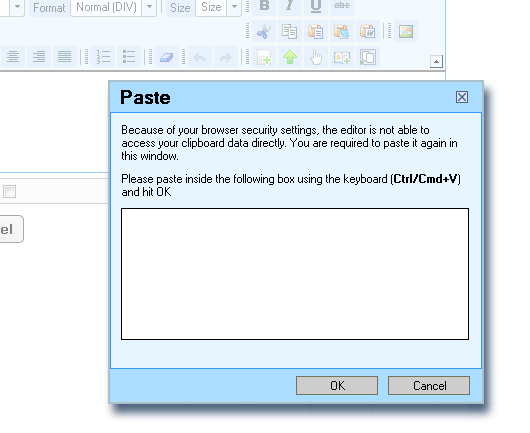Apply justify text alignment
Screen dimensions: 530x433
(64, 57)
